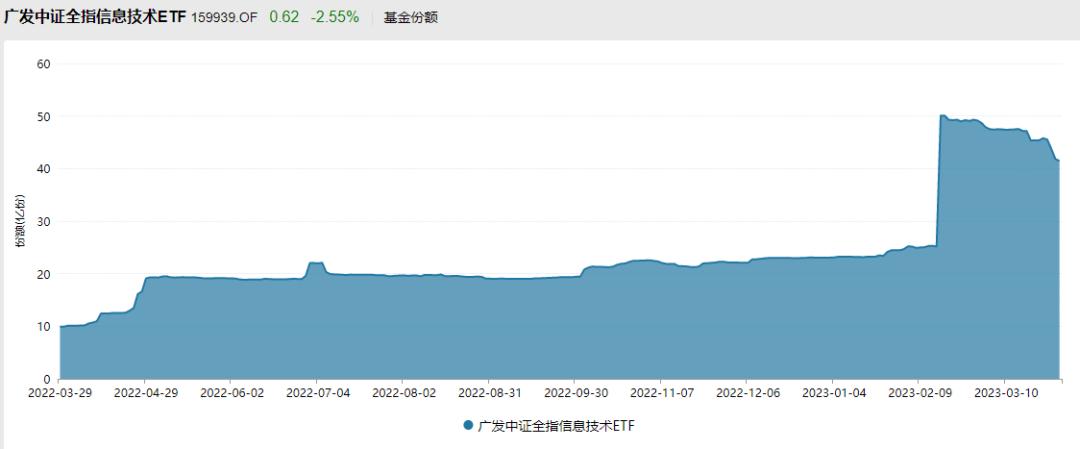Viewport: 1080px width, 449px height.
Task: Click the 份额(亿份) y-axis title
Action: [21, 221]
